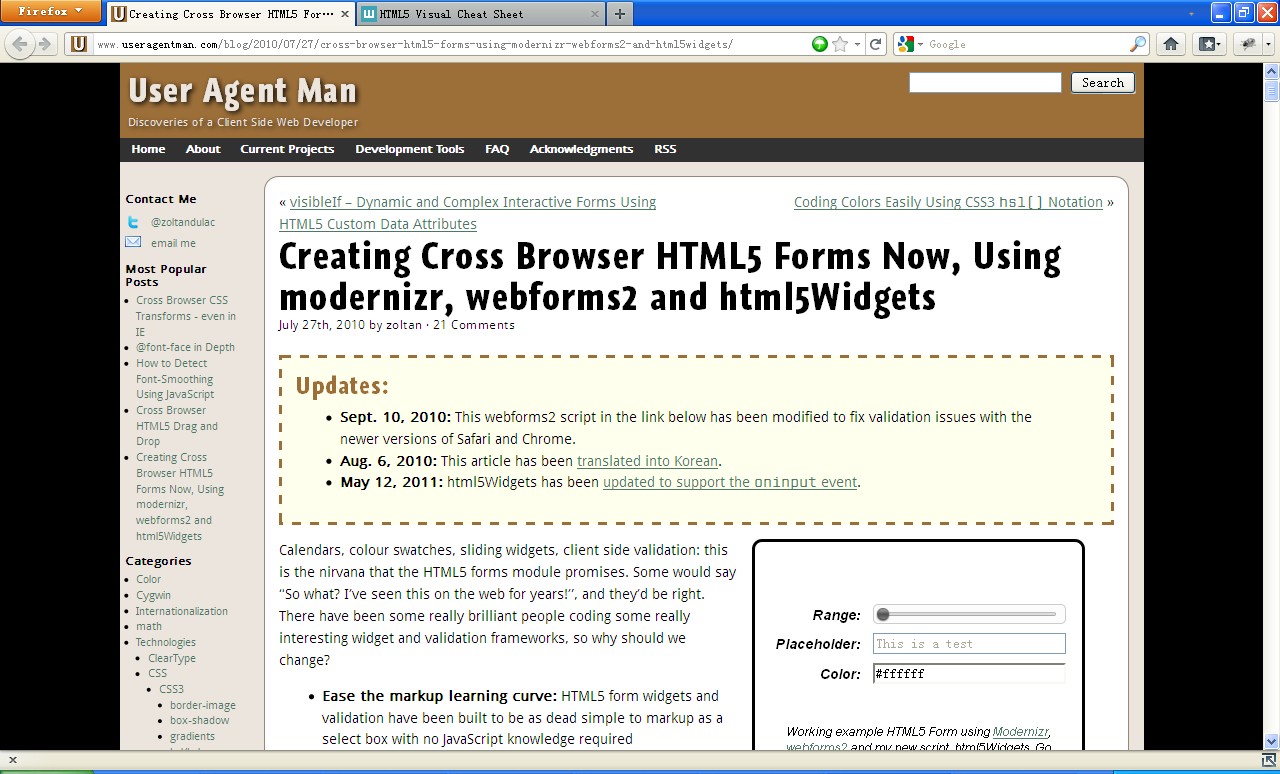Viewport: 1280px width, 774px height.
Task: Open the Modernizr link under the example form
Action: (x=1020, y=732)
